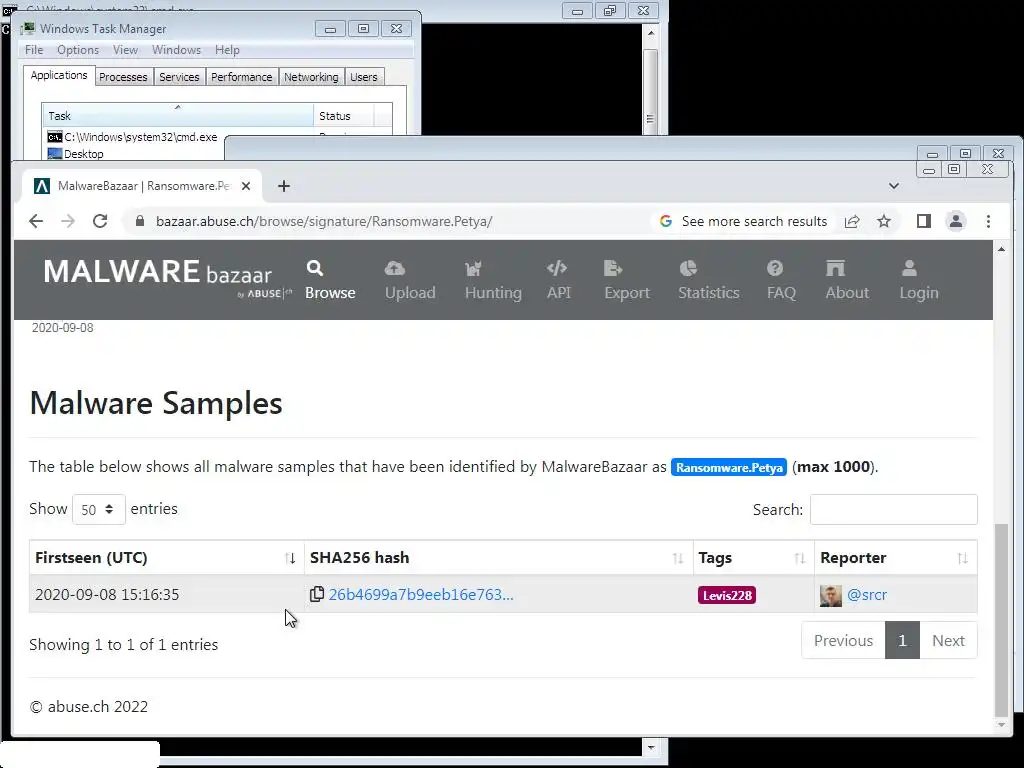The image size is (1024, 768).
Task: Click the Next pagination button
Action: 948,641
